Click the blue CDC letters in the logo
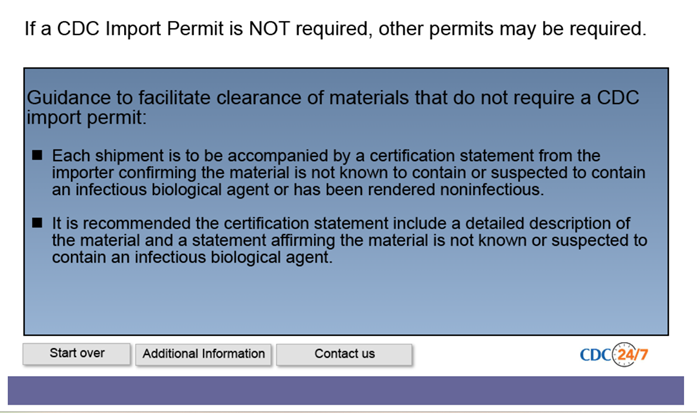The width and height of the screenshot is (697, 413). coord(596,355)
